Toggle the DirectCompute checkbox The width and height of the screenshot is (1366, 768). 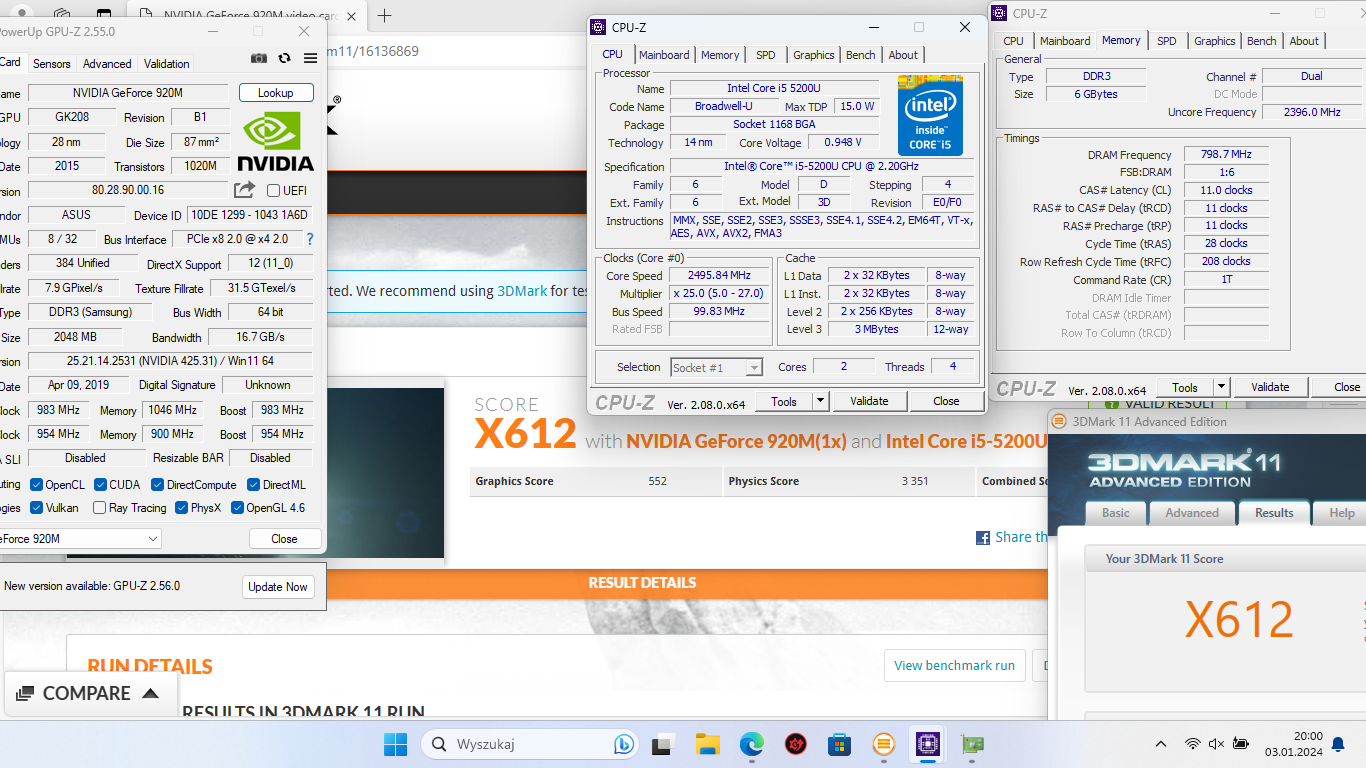point(157,485)
